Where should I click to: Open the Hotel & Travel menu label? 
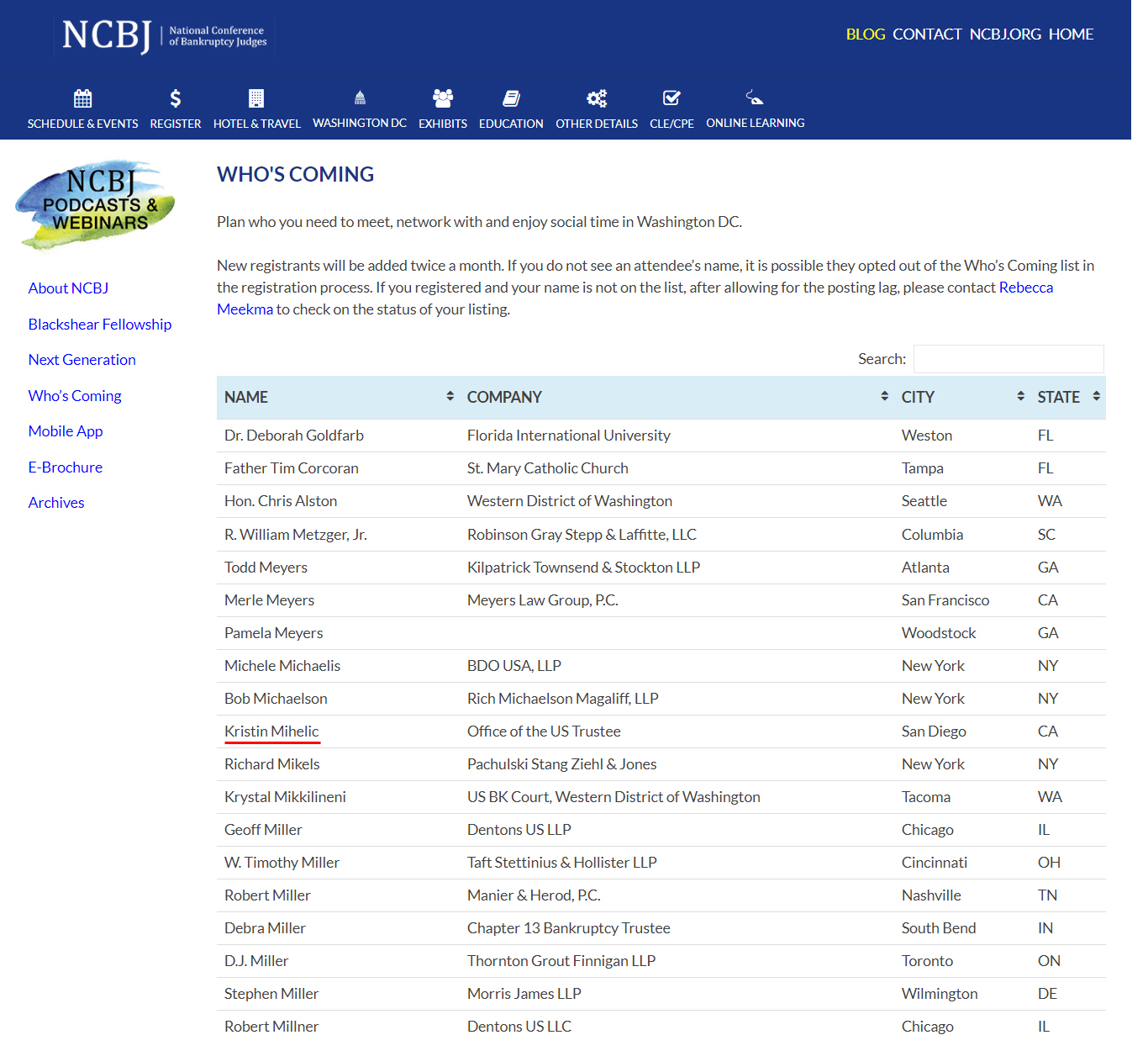(257, 124)
